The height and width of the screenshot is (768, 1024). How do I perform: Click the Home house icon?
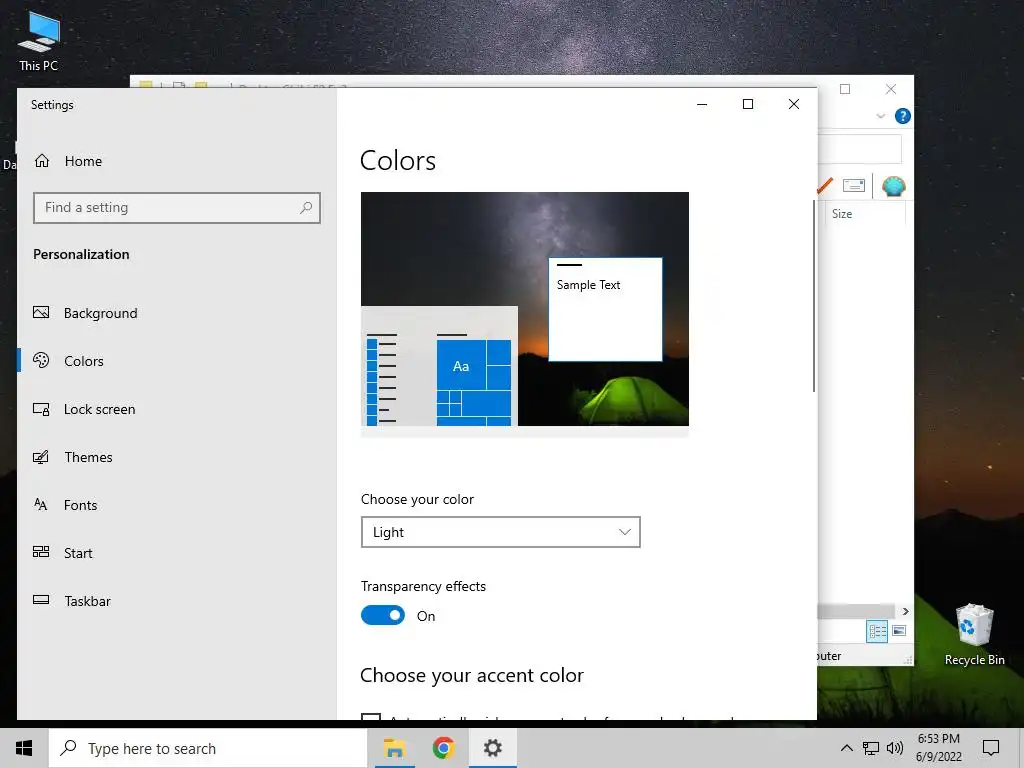[42, 161]
